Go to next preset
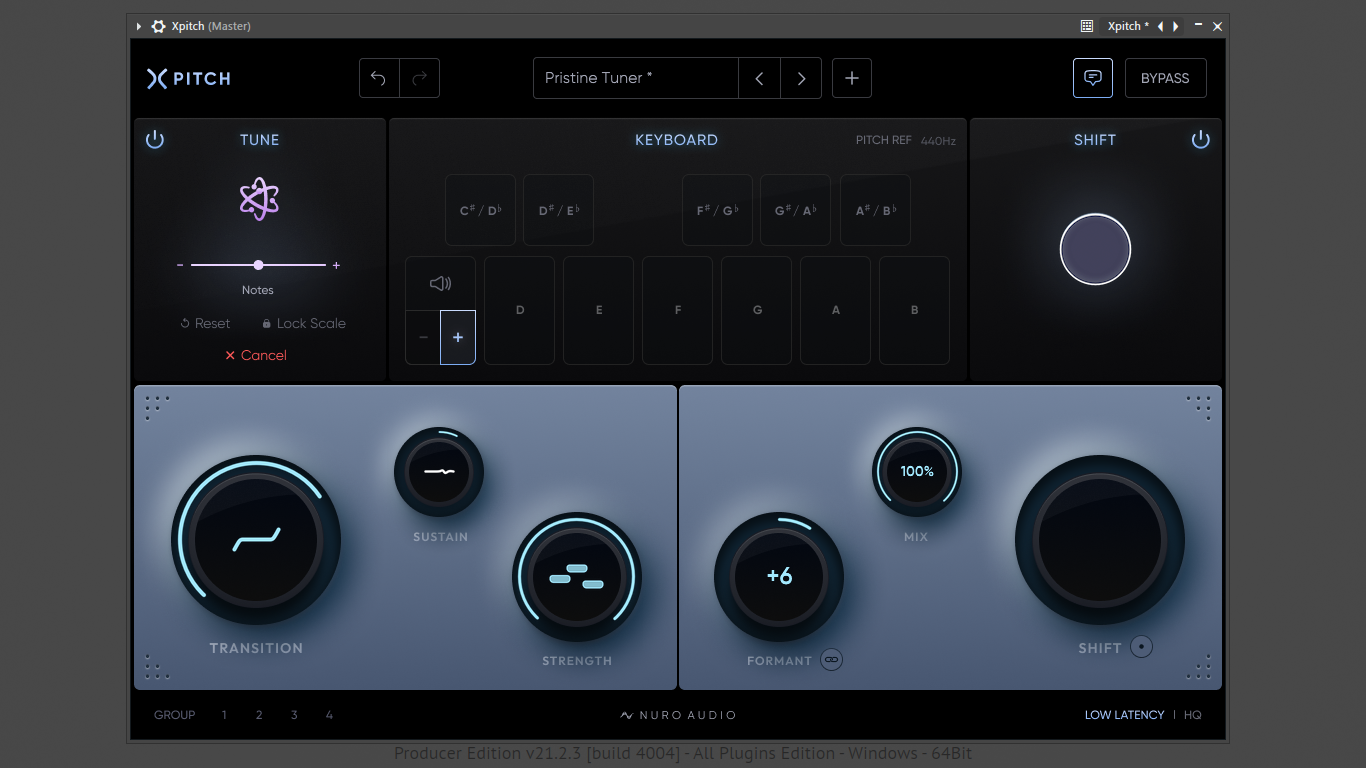Image resolution: width=1366 pixels, height=768 pixels. coord(801,78)
